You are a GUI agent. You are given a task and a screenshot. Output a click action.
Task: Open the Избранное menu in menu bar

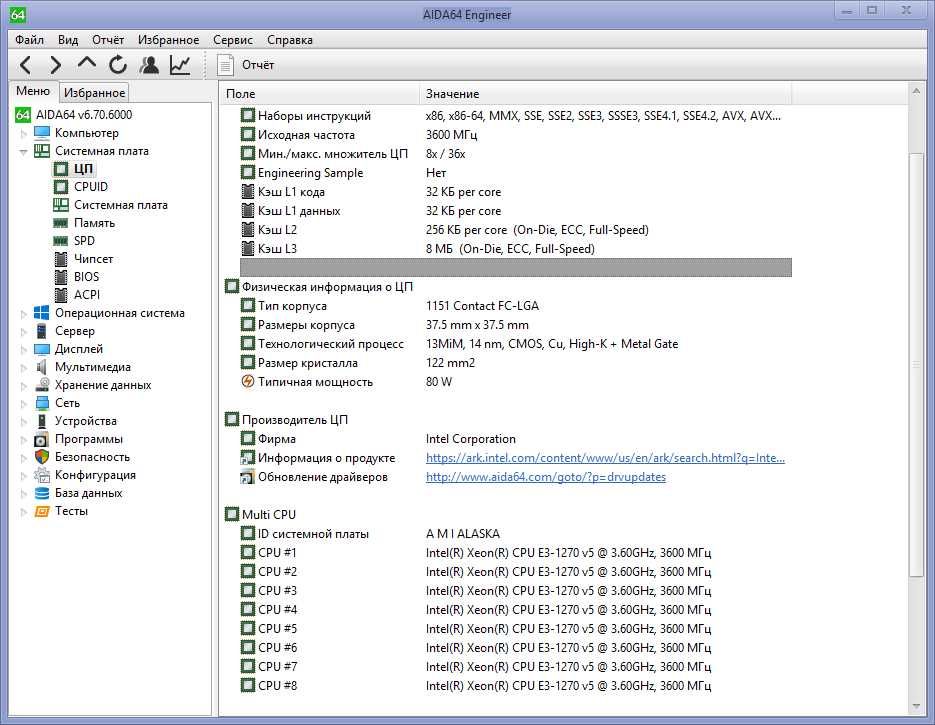pyautogui.click(x=169, y=39)
